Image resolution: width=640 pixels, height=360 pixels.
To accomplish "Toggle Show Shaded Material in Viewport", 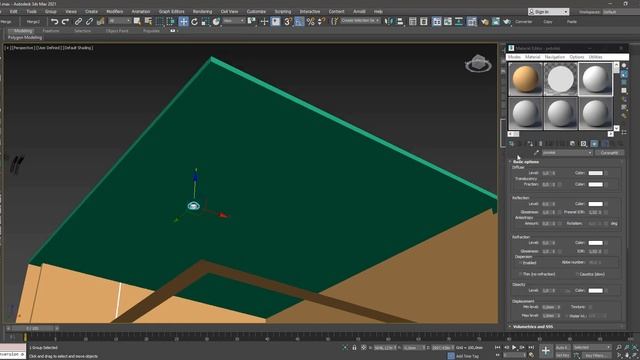I will pos(594,144).
